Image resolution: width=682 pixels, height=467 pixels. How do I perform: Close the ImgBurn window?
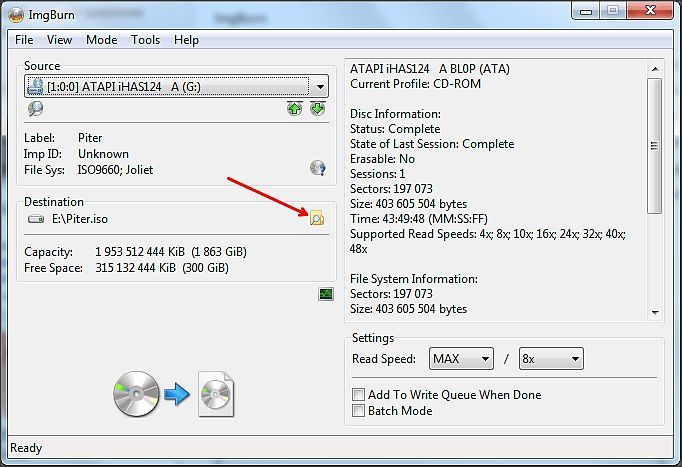[x=650, y=11]
